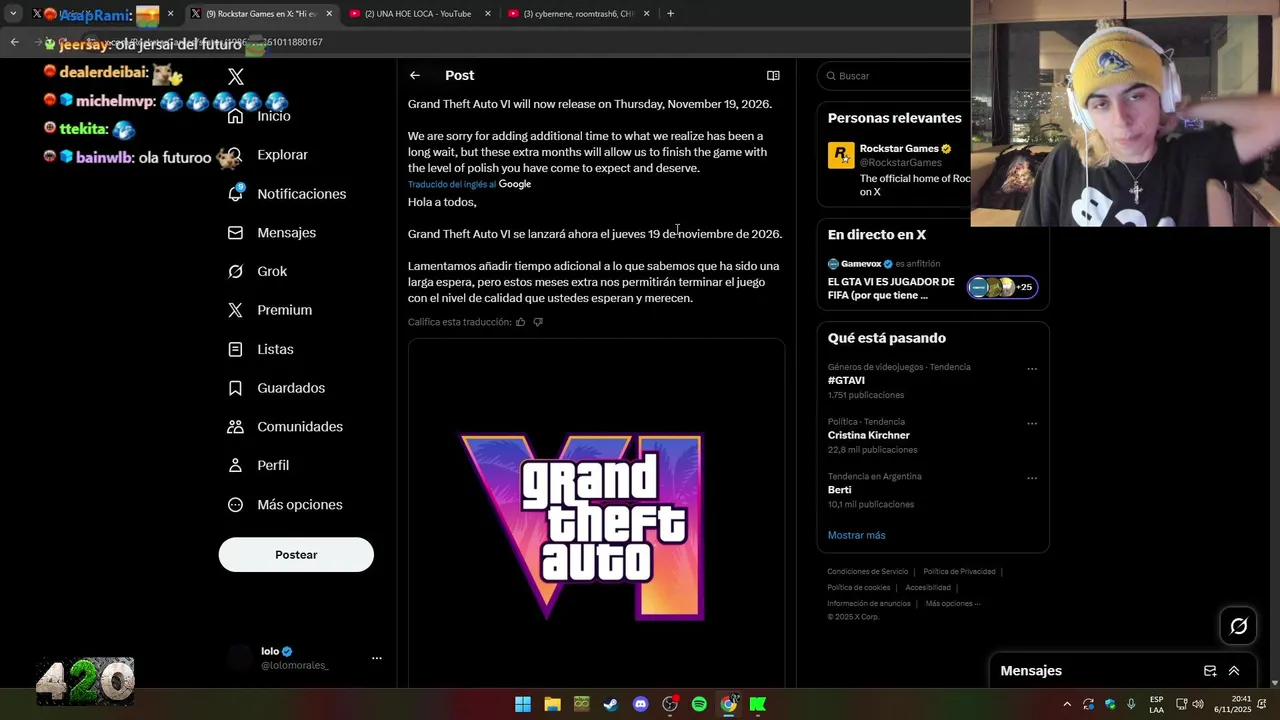Click the Guardados bookmark icon

235,388
